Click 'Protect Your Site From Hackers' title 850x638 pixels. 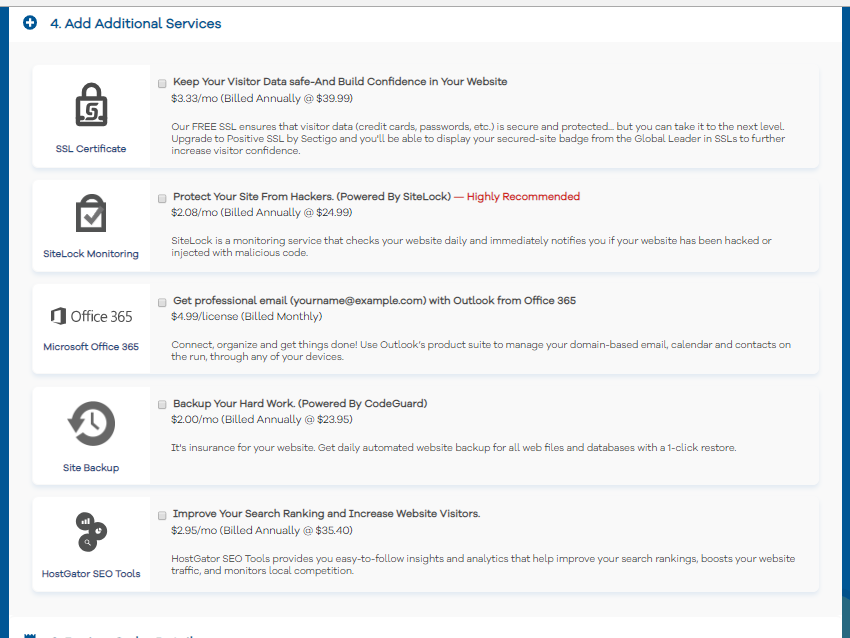coord(312,197)
